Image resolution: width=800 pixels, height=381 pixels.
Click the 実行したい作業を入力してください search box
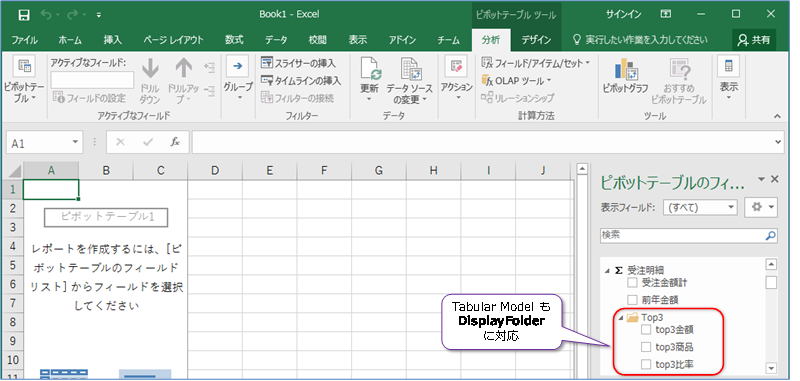(641, 40)
